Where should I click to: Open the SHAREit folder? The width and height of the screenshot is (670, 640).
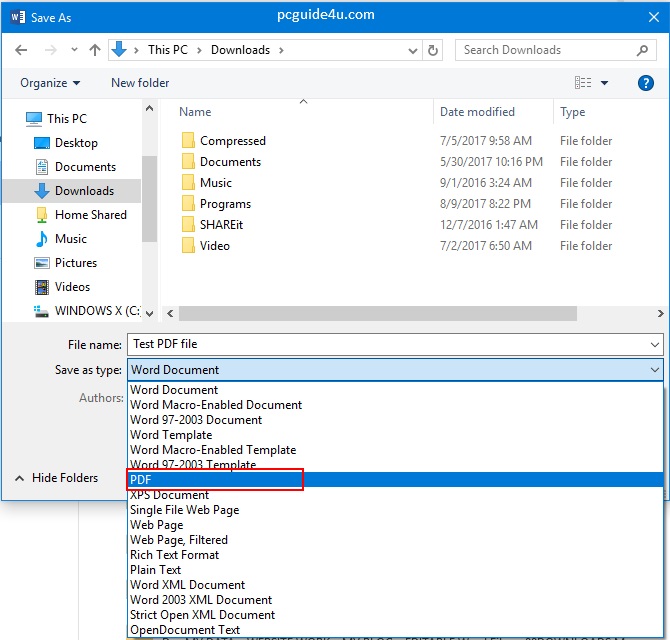[221, 225]
